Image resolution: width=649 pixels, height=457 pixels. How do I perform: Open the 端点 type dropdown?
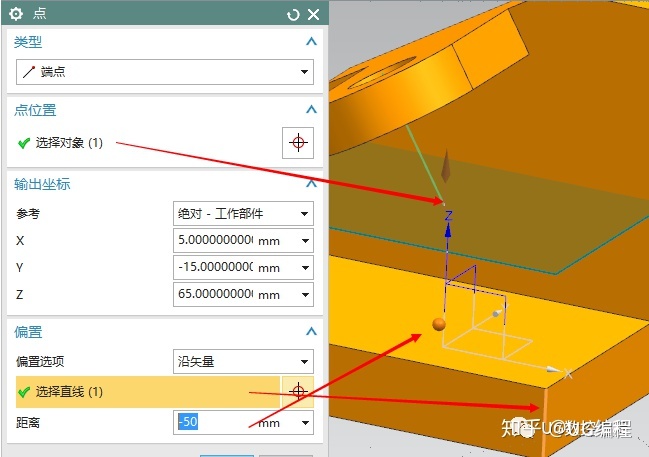[x=165, y=72]
